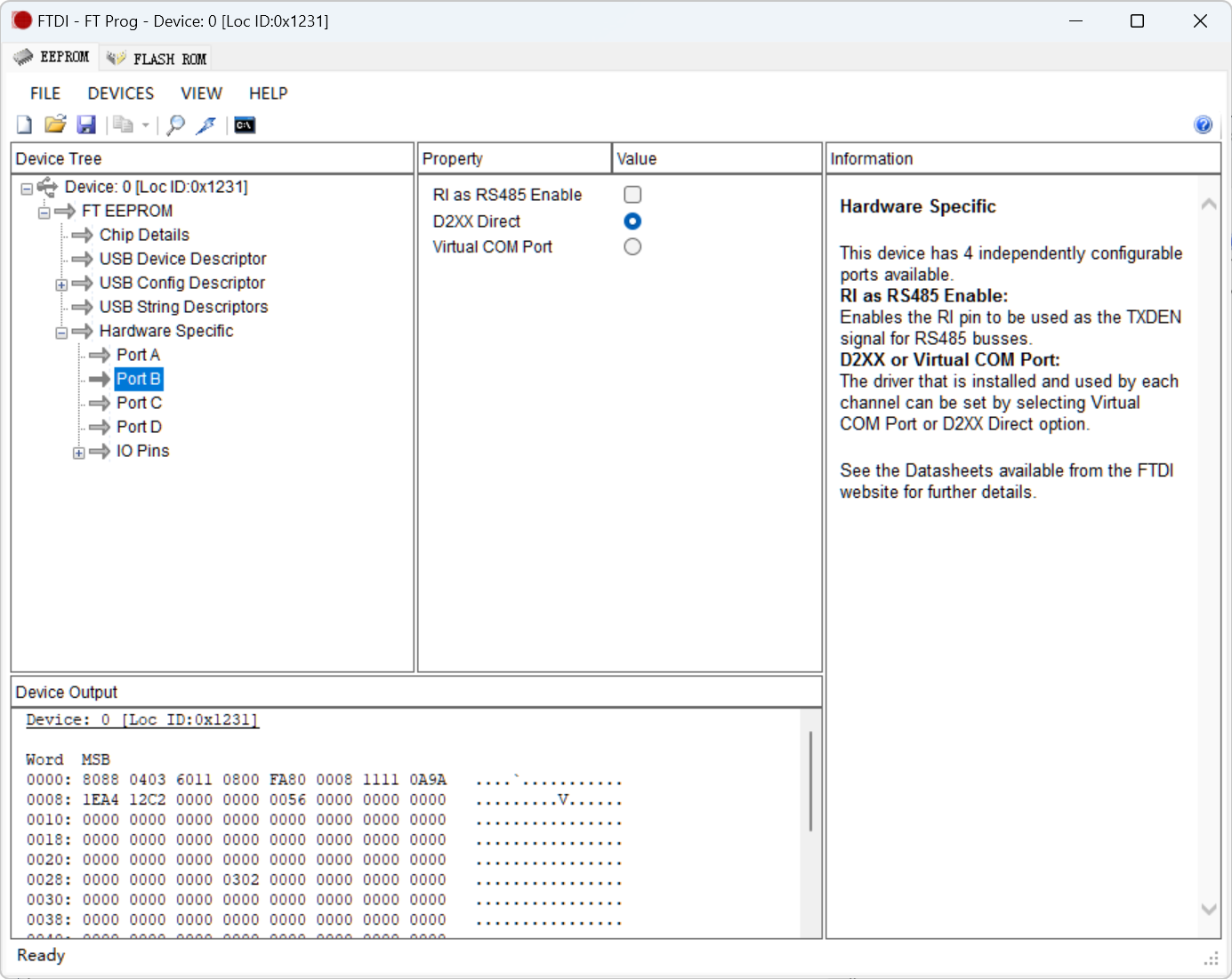Viewport: 1232px width, 979px height.
Task: Click the arrow icon beside Port A
Action: [100, 355]
